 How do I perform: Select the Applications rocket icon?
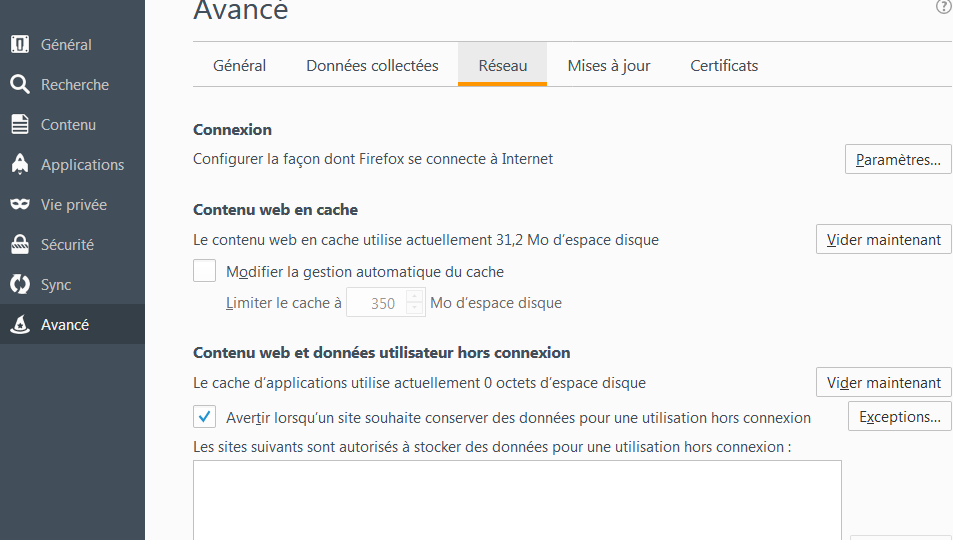[20, 164]
